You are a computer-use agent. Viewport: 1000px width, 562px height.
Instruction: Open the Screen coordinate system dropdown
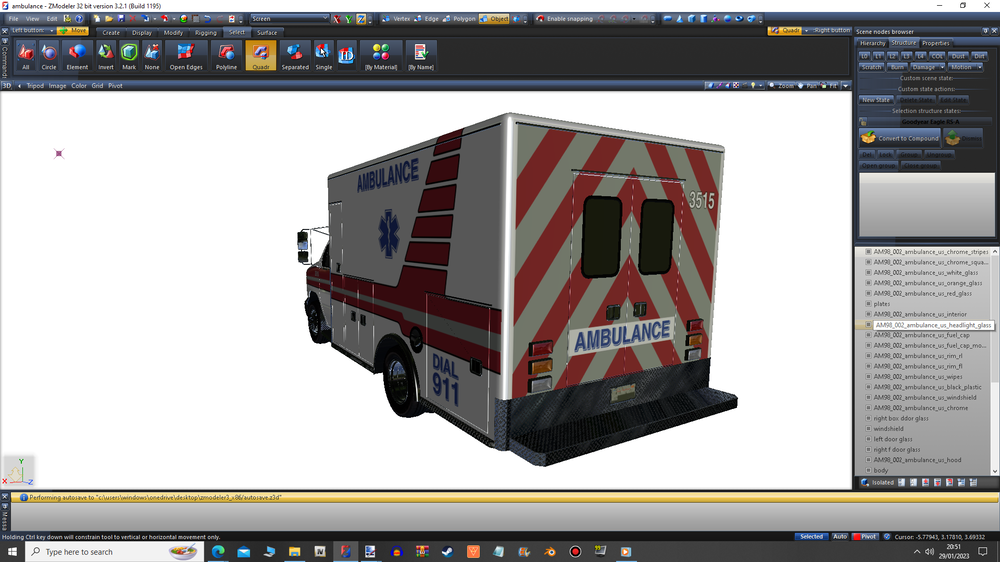(290, 18)
